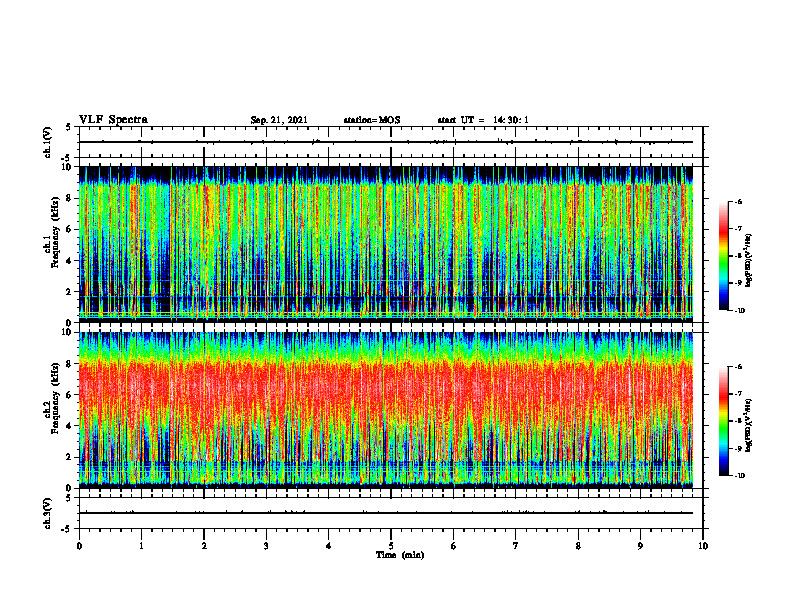Click the "ch.3(V)" waveform axis label
Screen dimensions: 792x612
[x=47, y=513]
